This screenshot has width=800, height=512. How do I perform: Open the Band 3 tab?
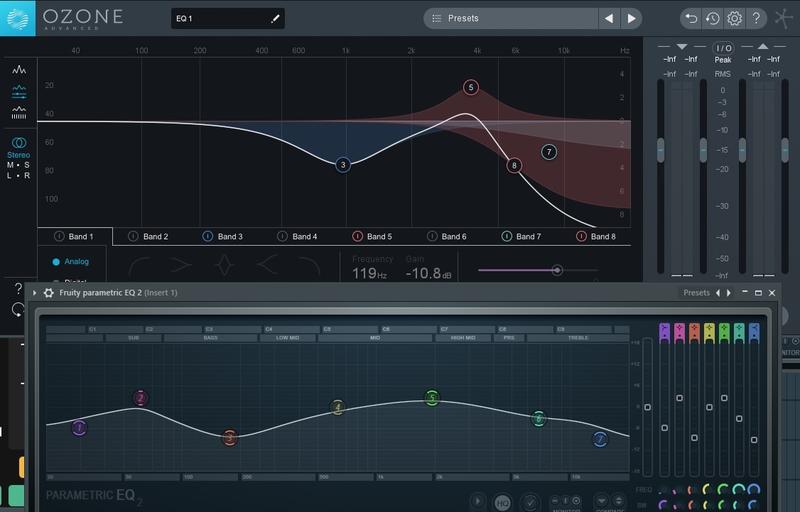[223, 237]
